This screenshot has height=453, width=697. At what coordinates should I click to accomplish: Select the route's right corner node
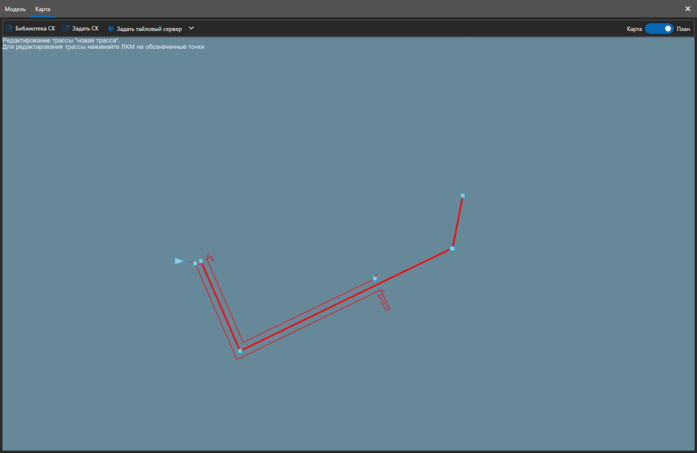452,249
